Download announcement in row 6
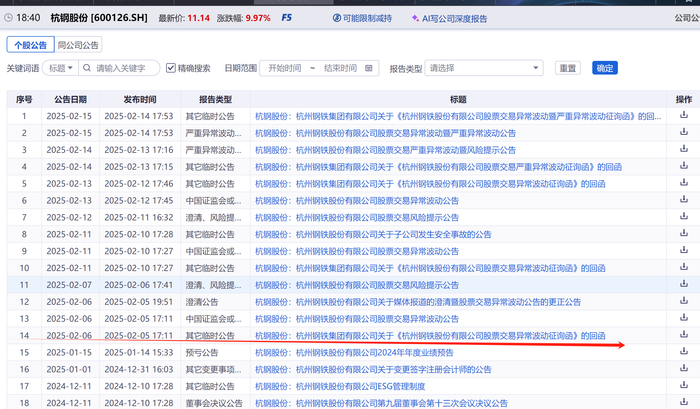Image resolution: width=700 pixels, height=409 pixels. click(x=683, y=200)
